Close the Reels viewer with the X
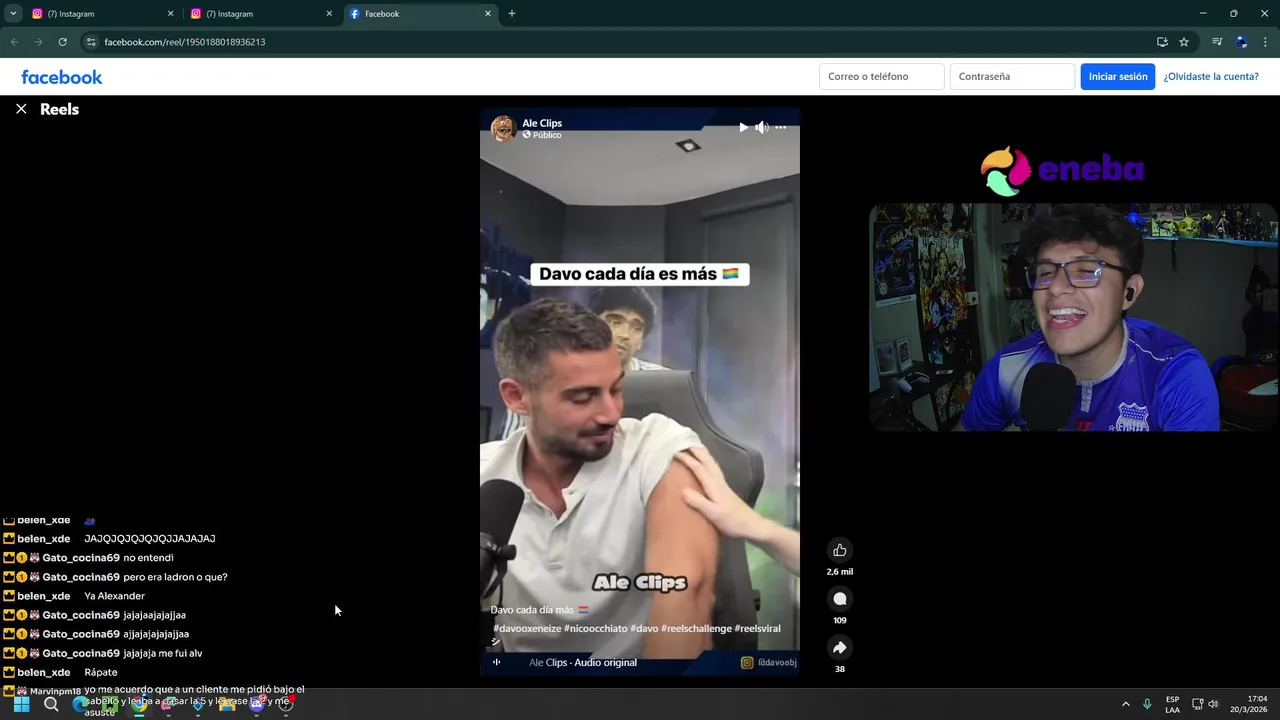 click(21, 109)
